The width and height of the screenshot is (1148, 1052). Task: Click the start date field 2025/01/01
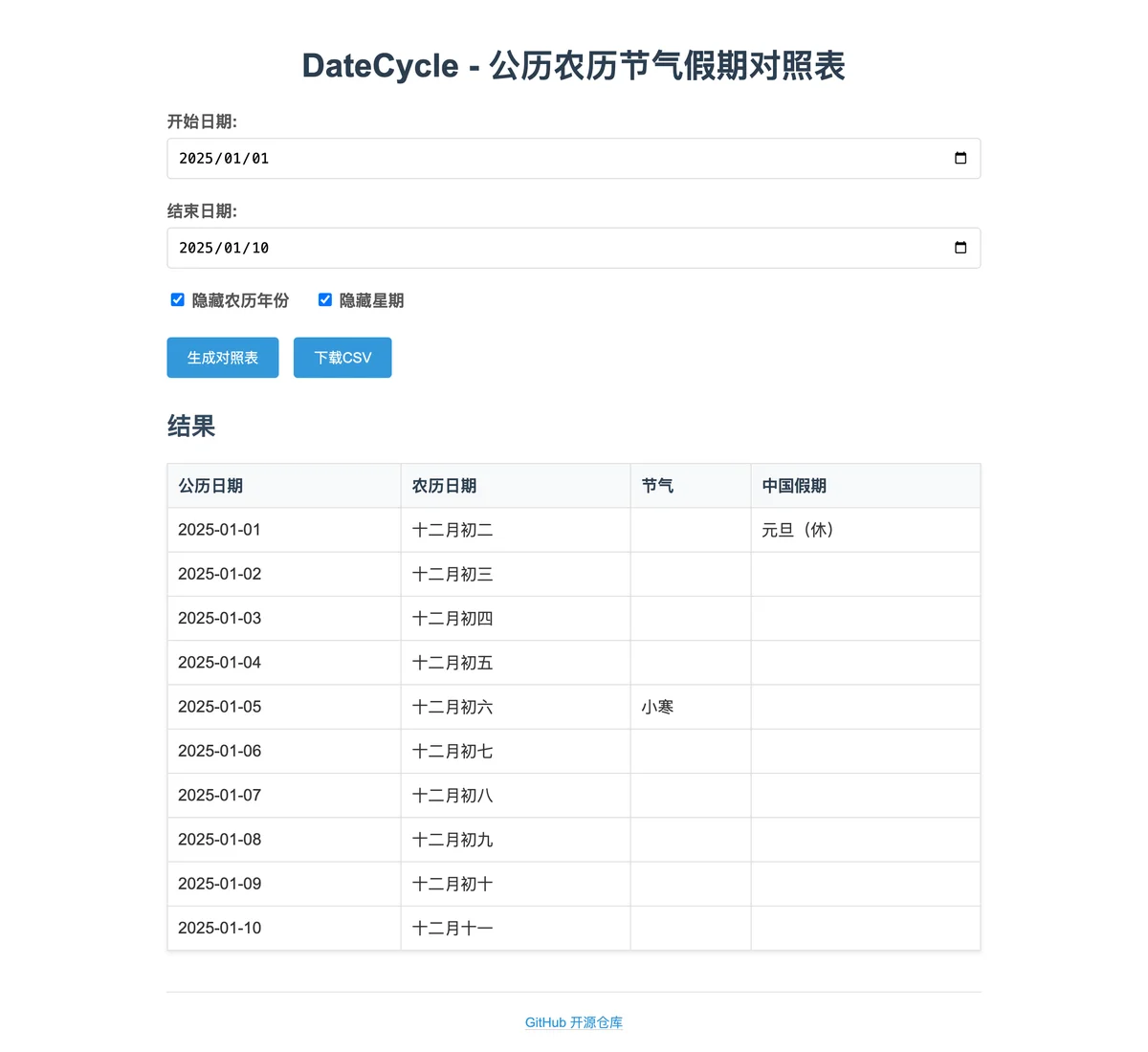574,159
